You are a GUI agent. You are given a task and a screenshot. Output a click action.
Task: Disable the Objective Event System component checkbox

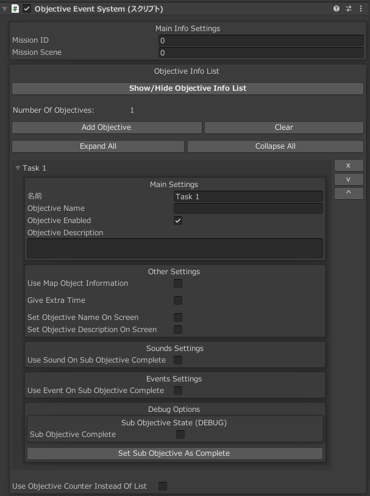[x=27, y=9]
